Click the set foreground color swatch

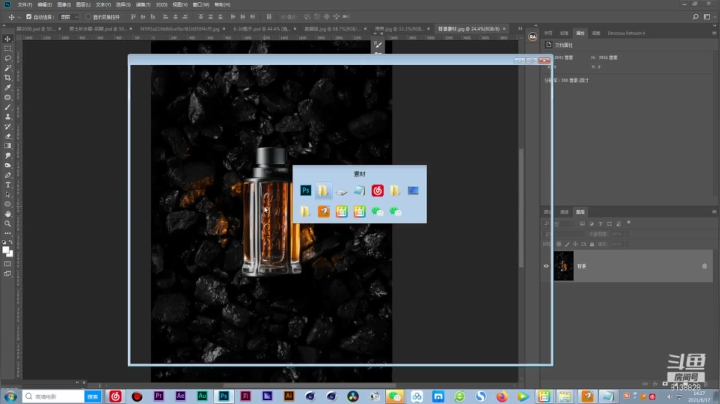(x=6, y=250)
